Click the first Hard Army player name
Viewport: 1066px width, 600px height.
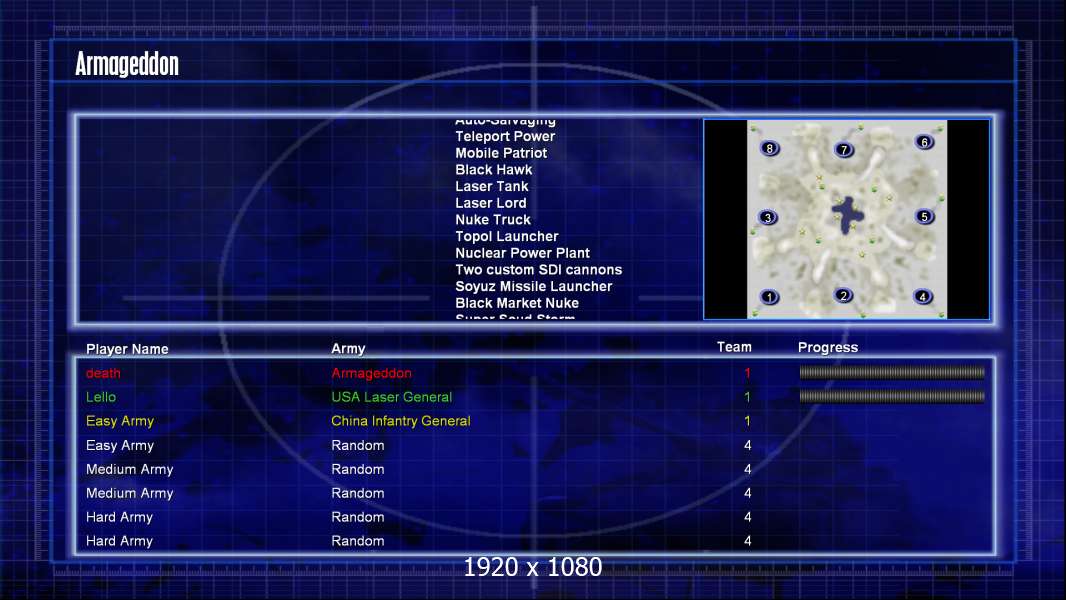[119, 517]
